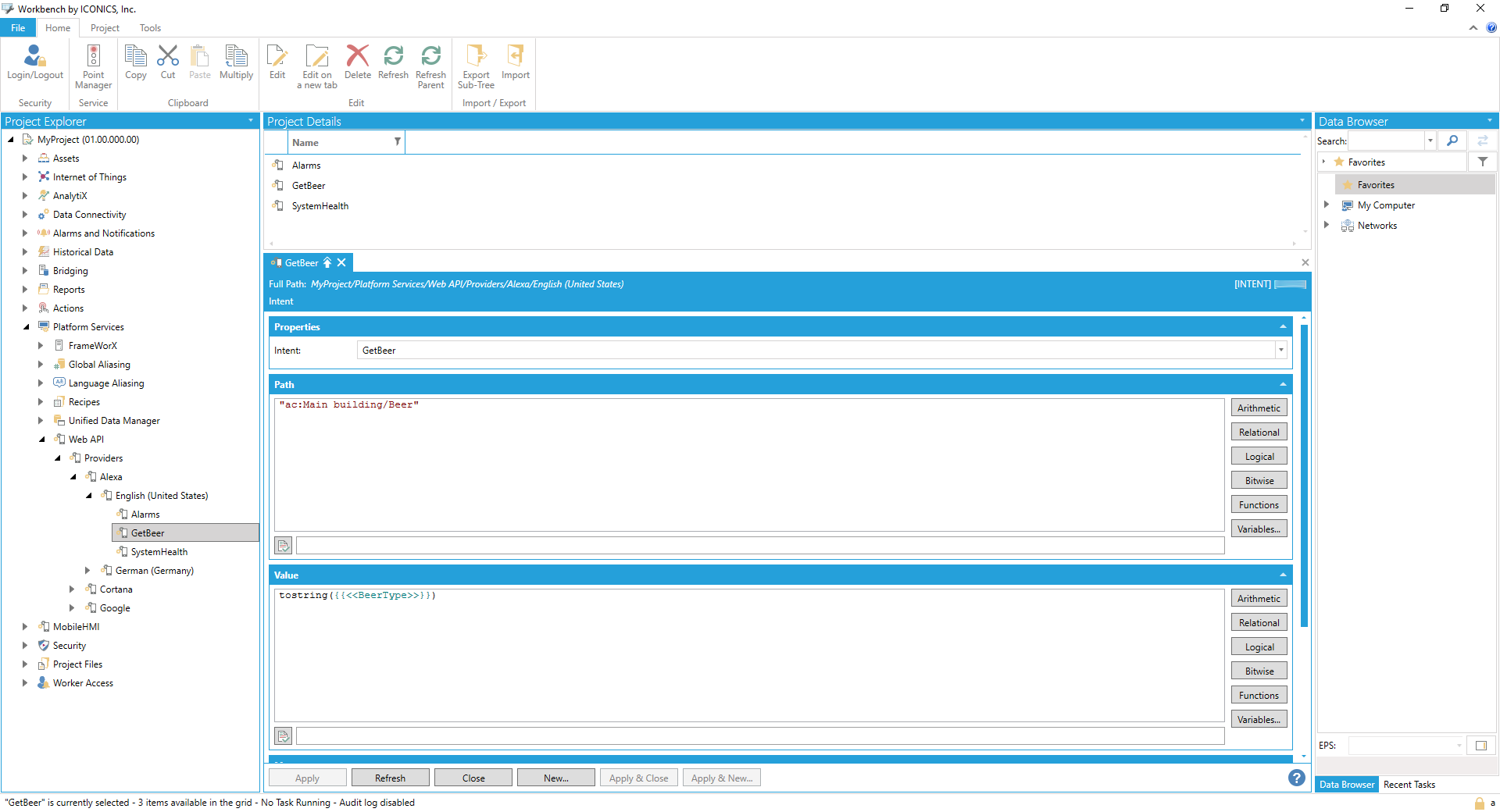Expand the Cortana tree node
Screen dimensions: 1500x812
[x=72, y=589]
